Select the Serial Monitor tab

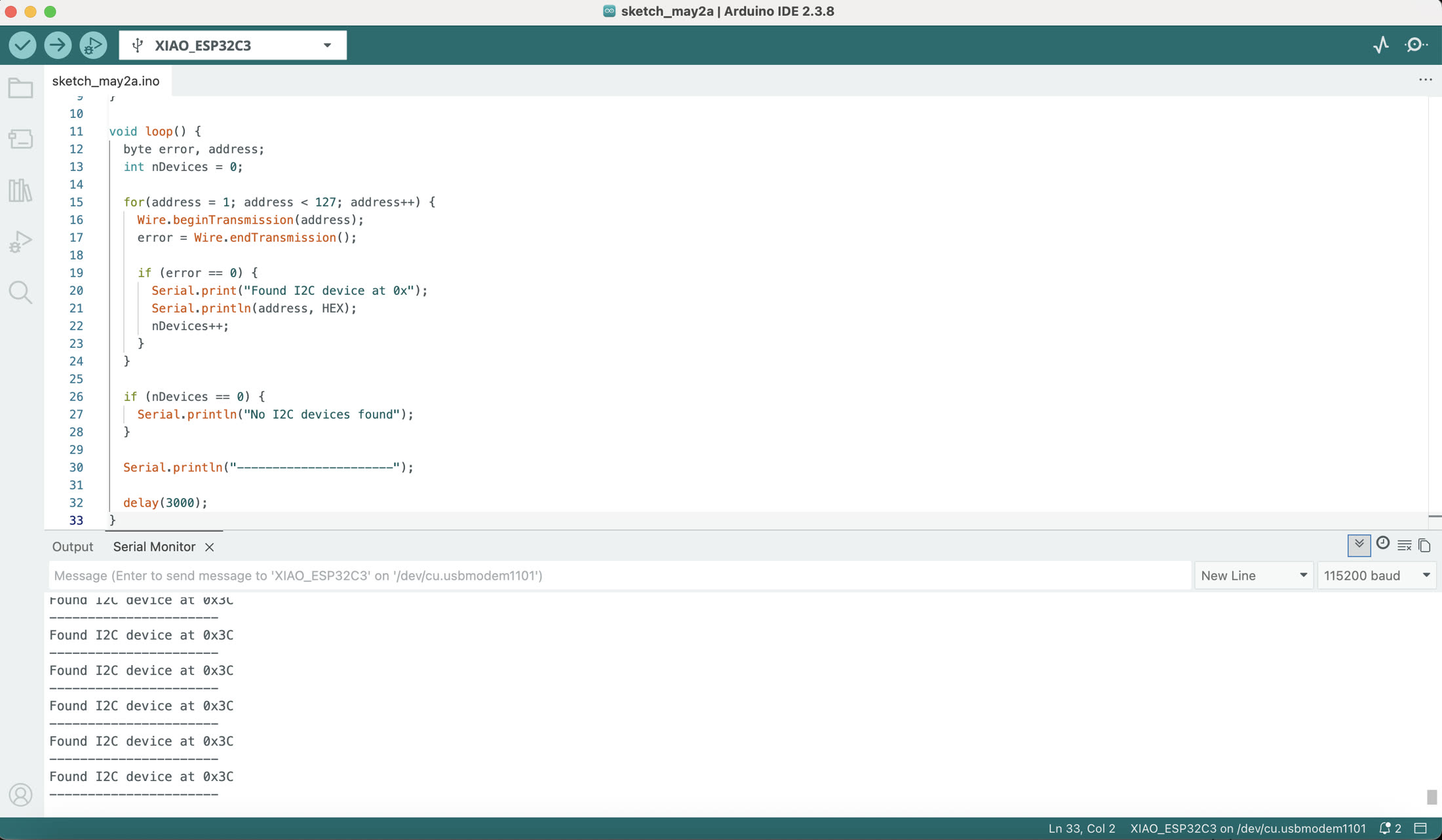click(154, 546)
